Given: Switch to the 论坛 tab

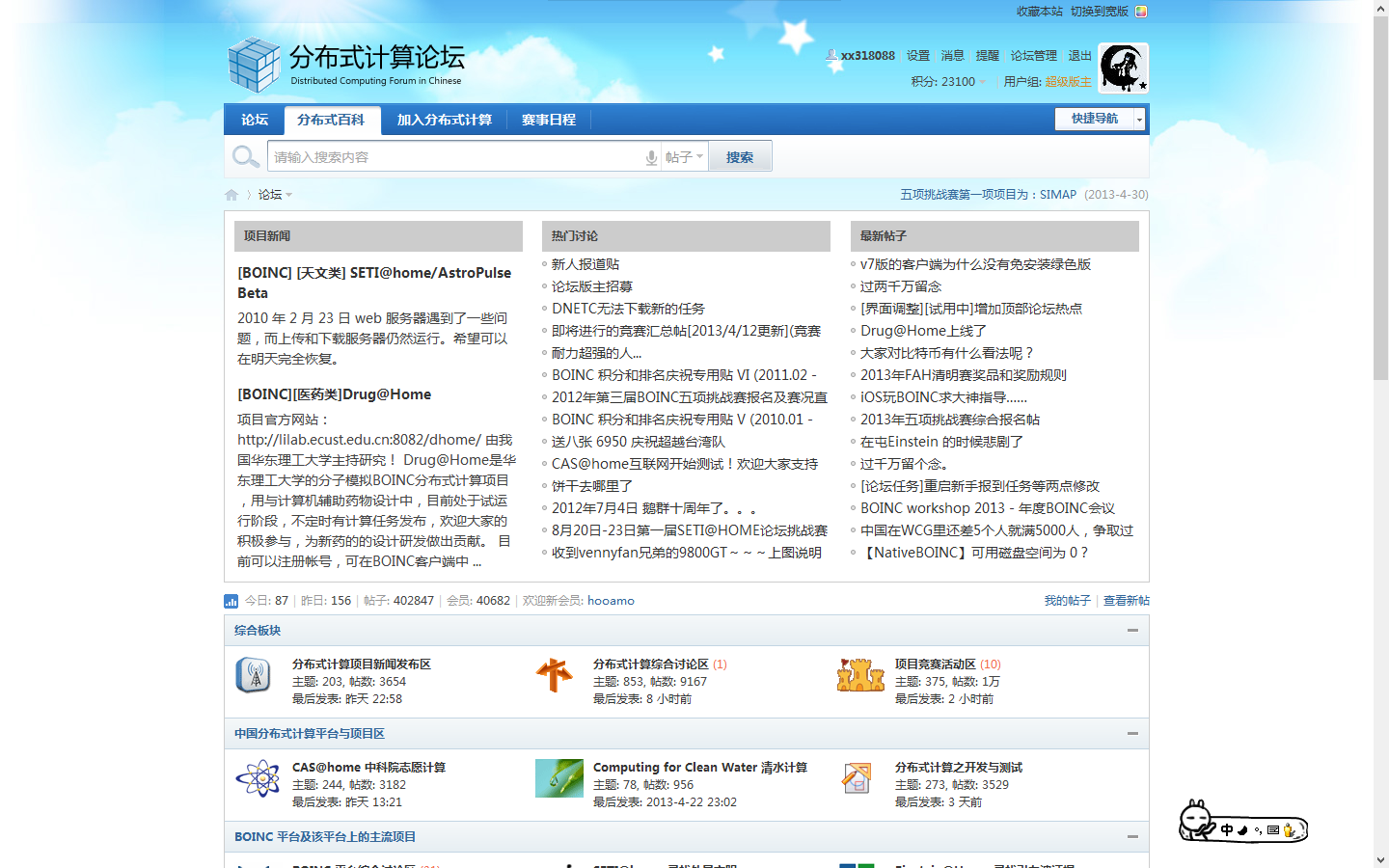Looking at the screenshot, I should coord(255,120).
